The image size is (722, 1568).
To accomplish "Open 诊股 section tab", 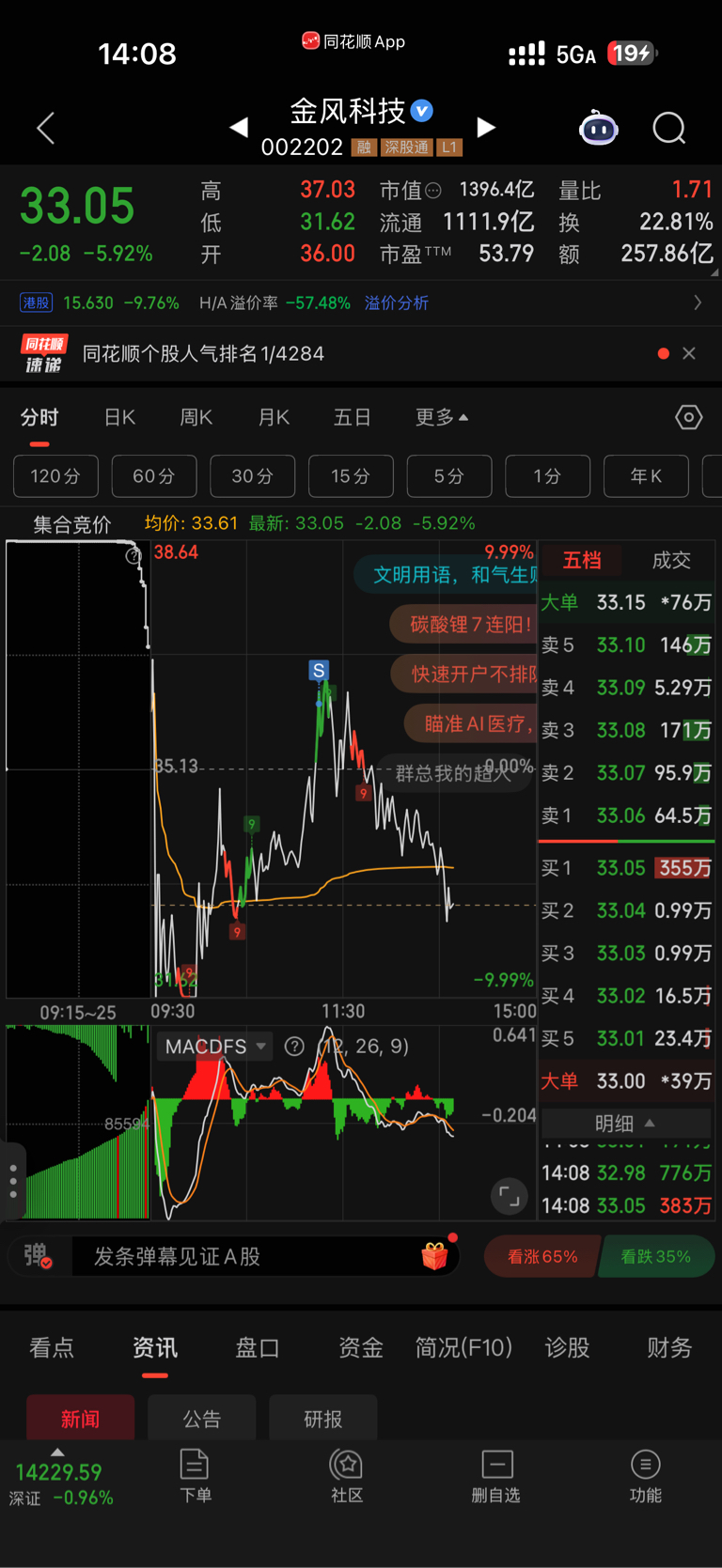I will click(x=567, y=1347).
